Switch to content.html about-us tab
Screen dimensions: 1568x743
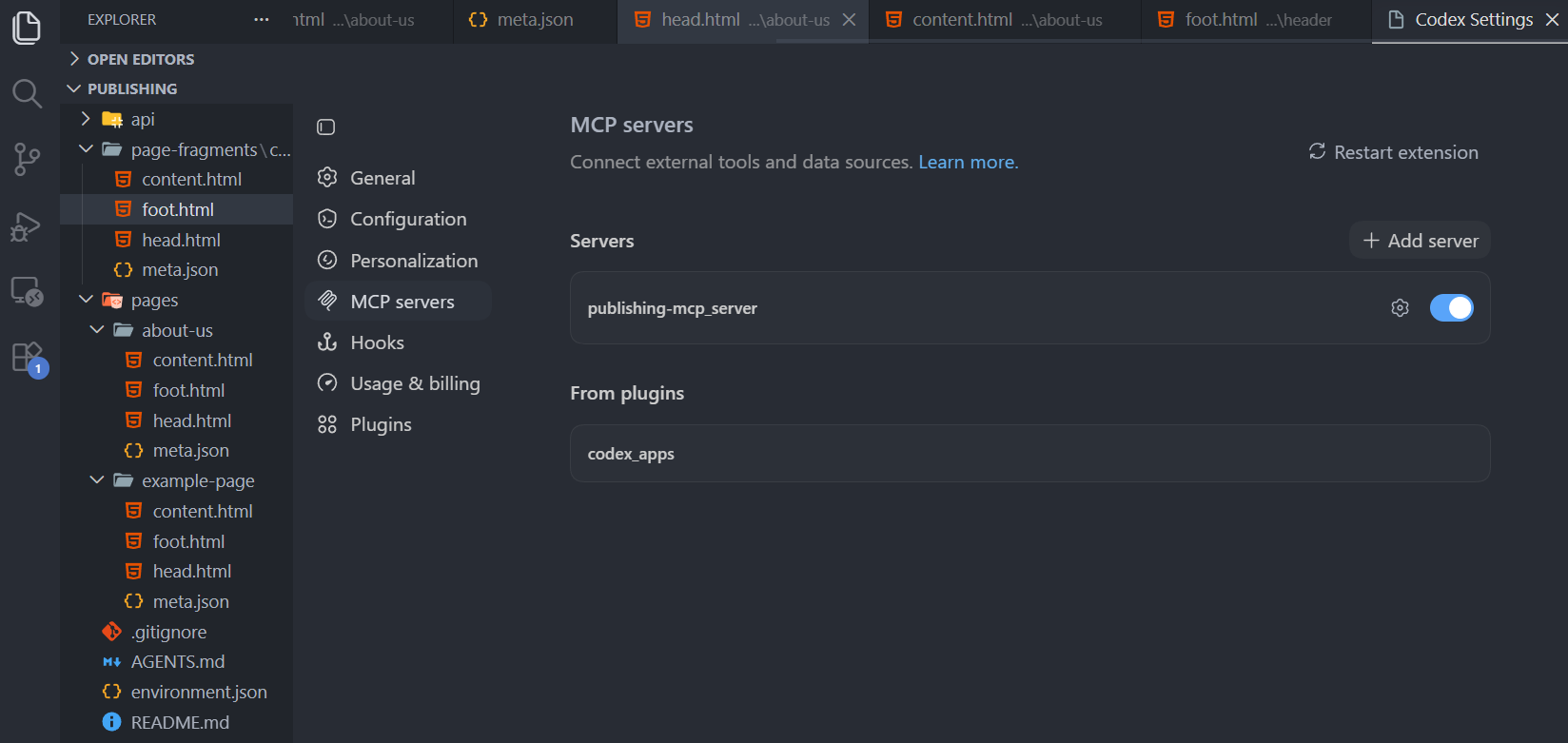tap(1005, 20)
